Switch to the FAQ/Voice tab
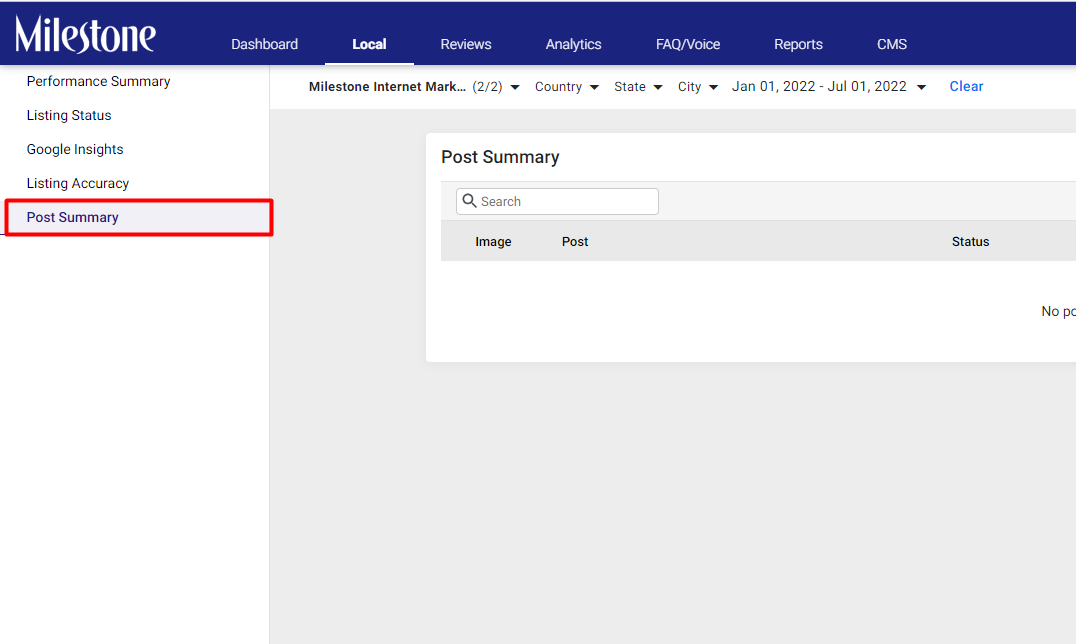This screenshot has height=644, width=1076. pos(688,44)
